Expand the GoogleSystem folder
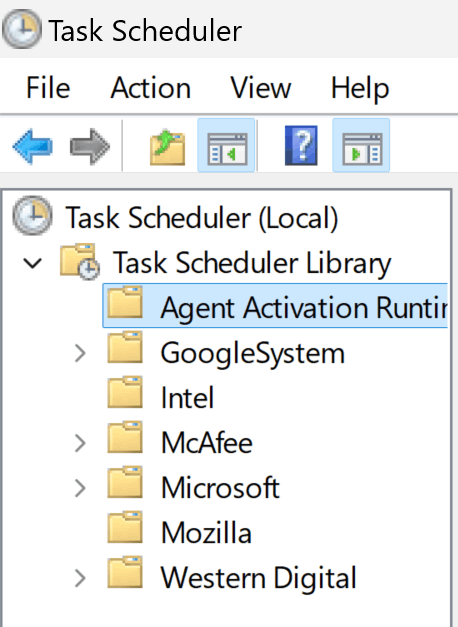This screenshot has height=627, width=458. click(80, 353)
